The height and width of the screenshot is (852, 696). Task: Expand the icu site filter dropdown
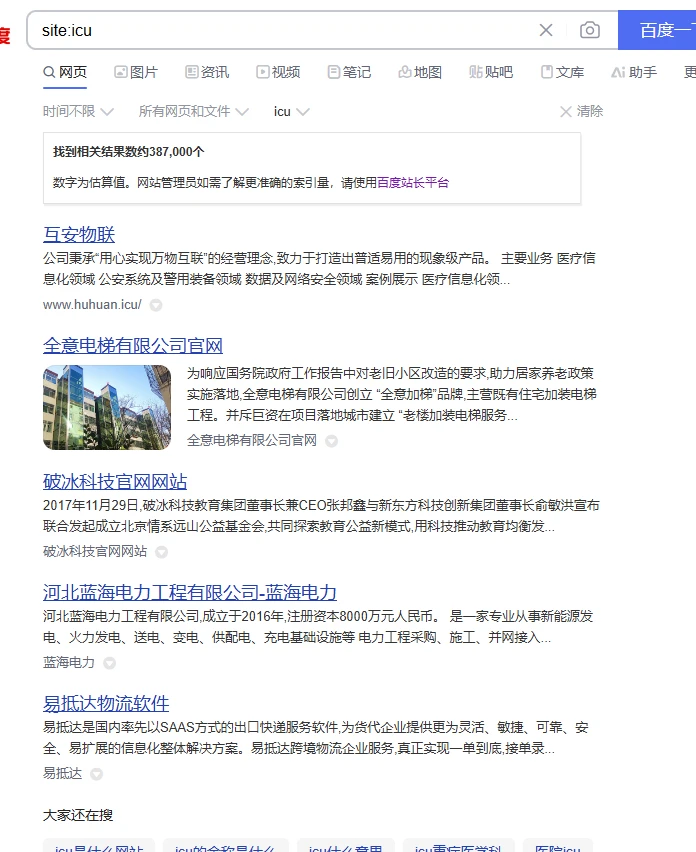(291, 111)
